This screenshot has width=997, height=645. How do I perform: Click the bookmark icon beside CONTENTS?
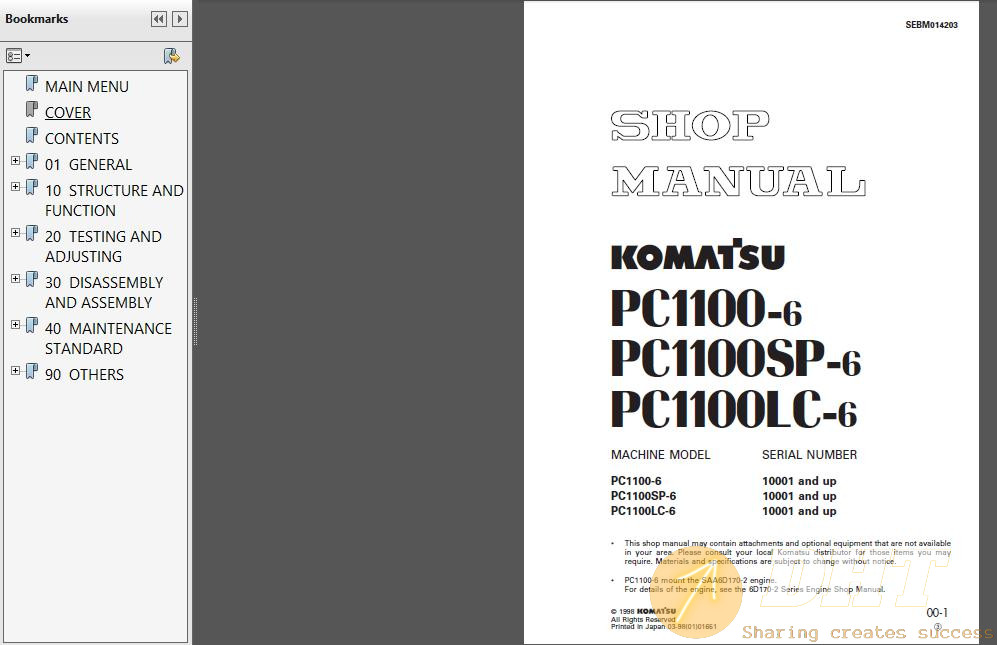(x=32, y=136)
